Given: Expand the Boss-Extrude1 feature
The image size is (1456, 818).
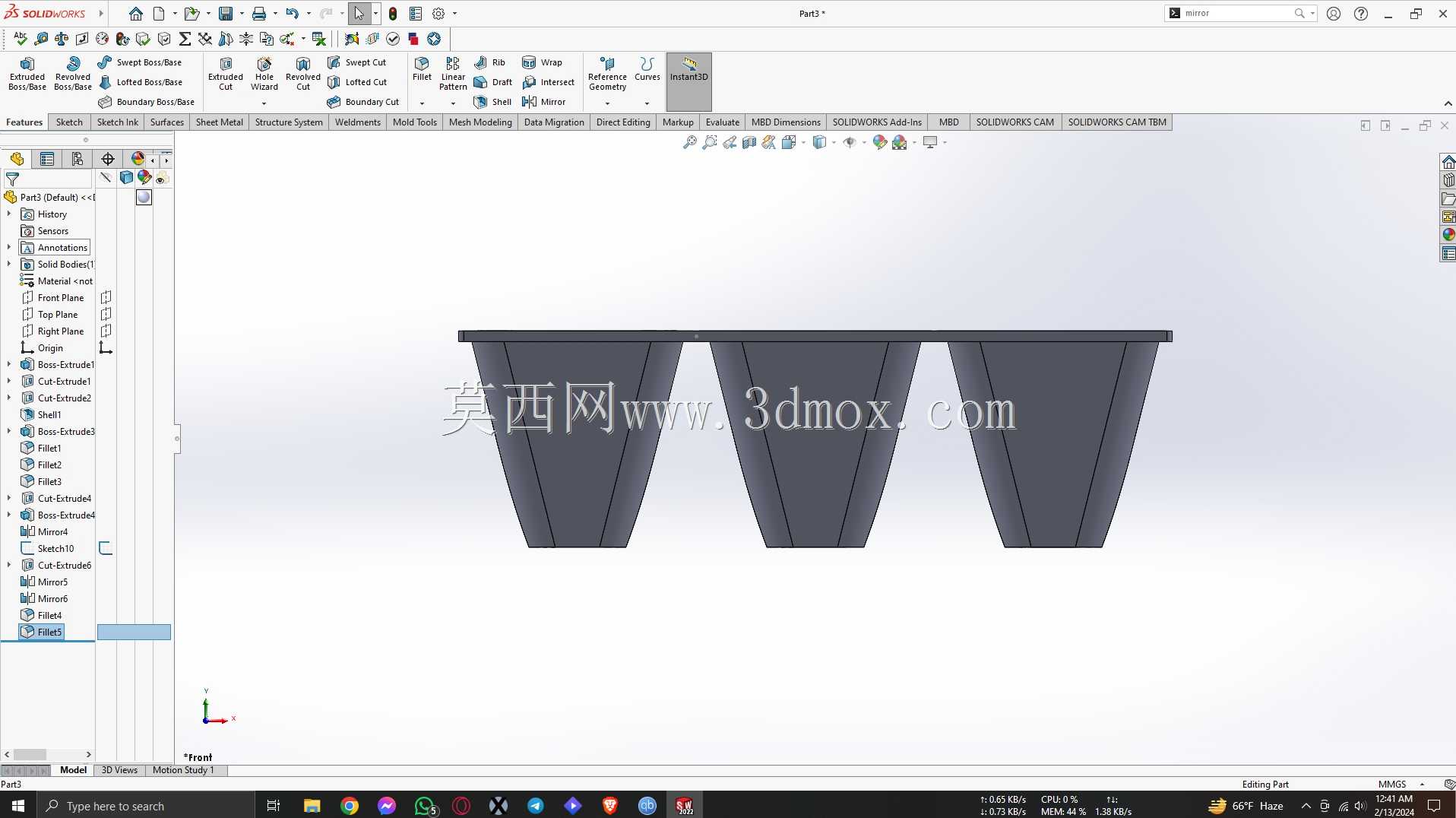Looking at the screenshot, I should [9, 365].
